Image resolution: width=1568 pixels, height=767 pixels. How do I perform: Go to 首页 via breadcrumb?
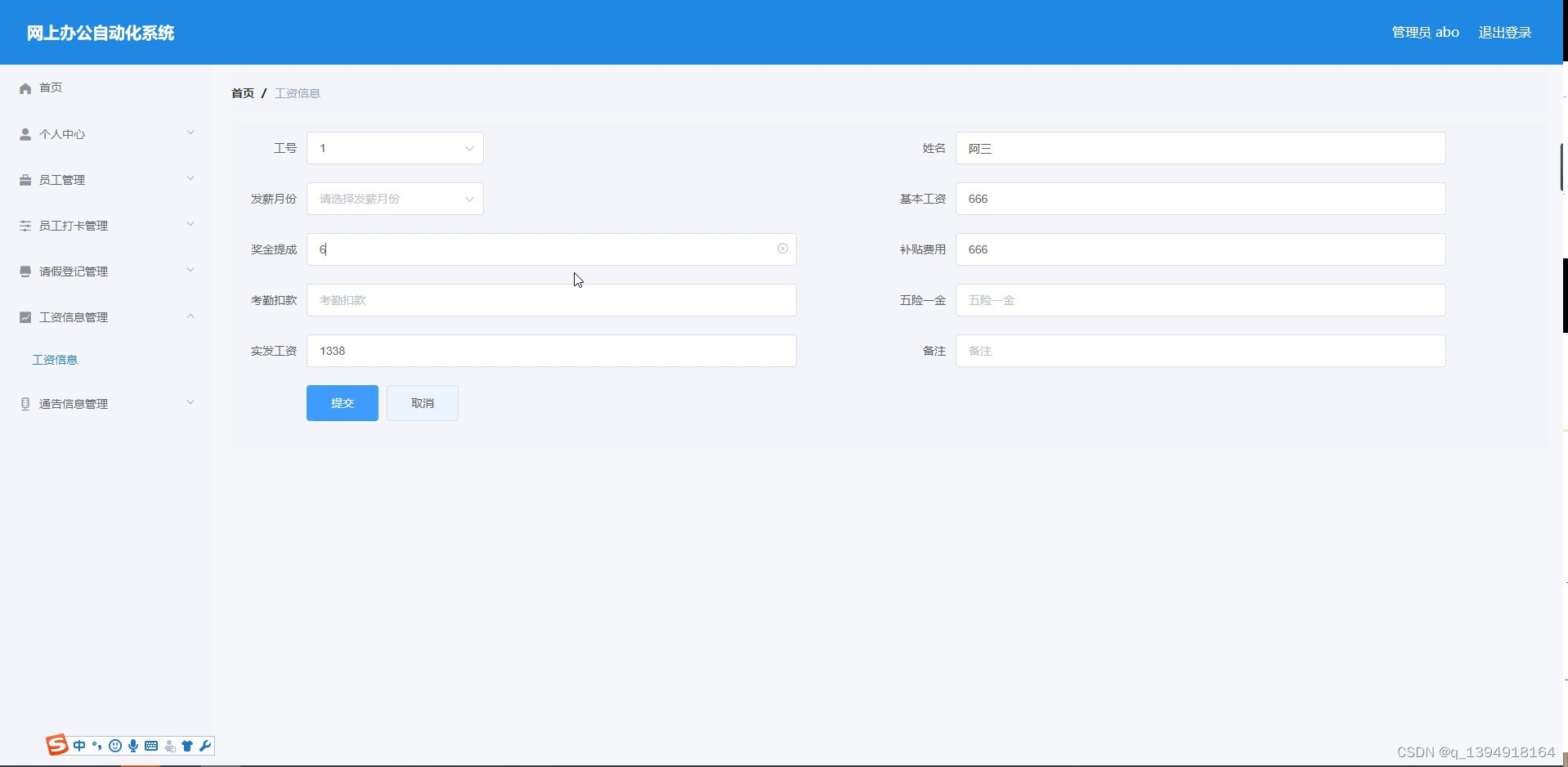tap(243, 93)
